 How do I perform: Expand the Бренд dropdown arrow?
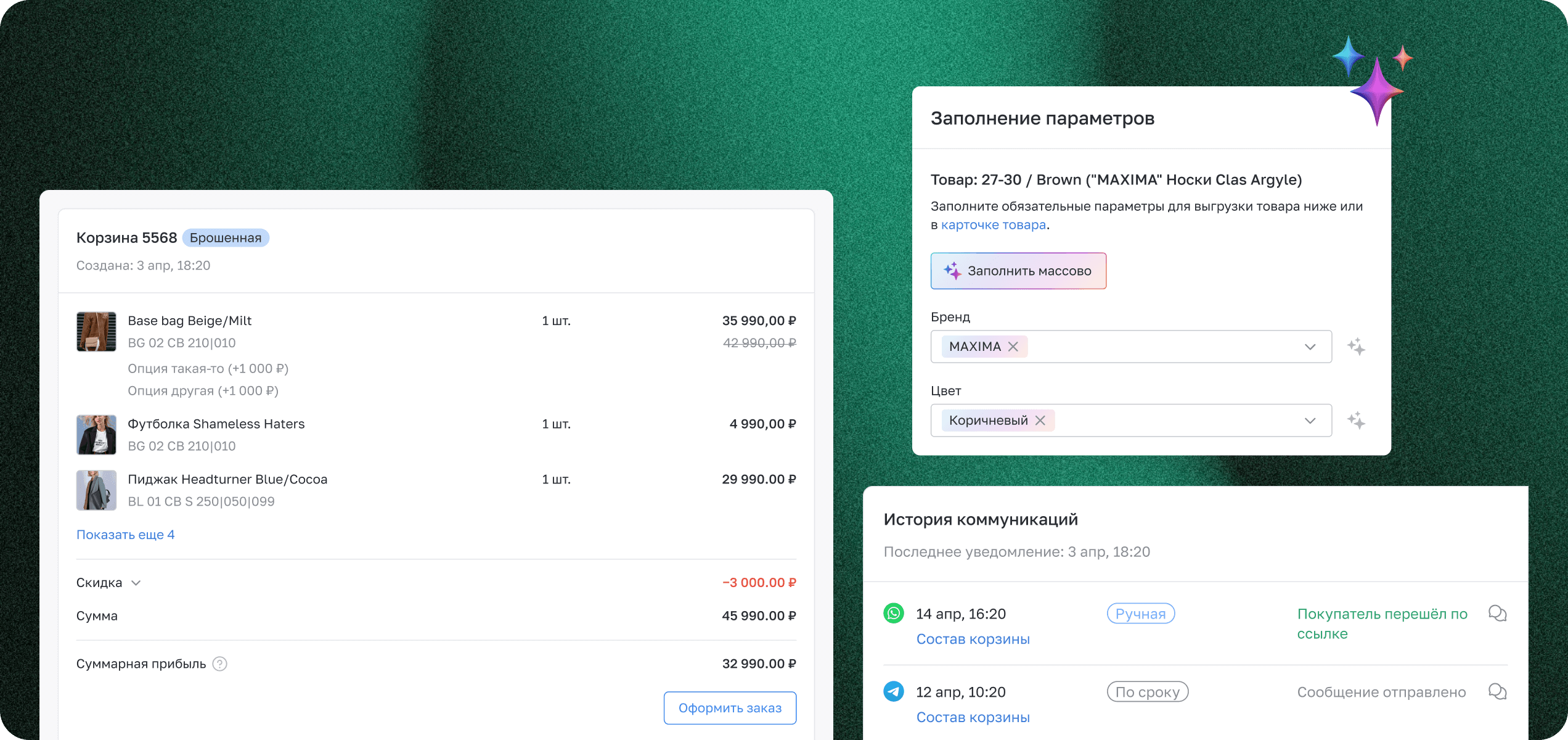coord(1310,347)
